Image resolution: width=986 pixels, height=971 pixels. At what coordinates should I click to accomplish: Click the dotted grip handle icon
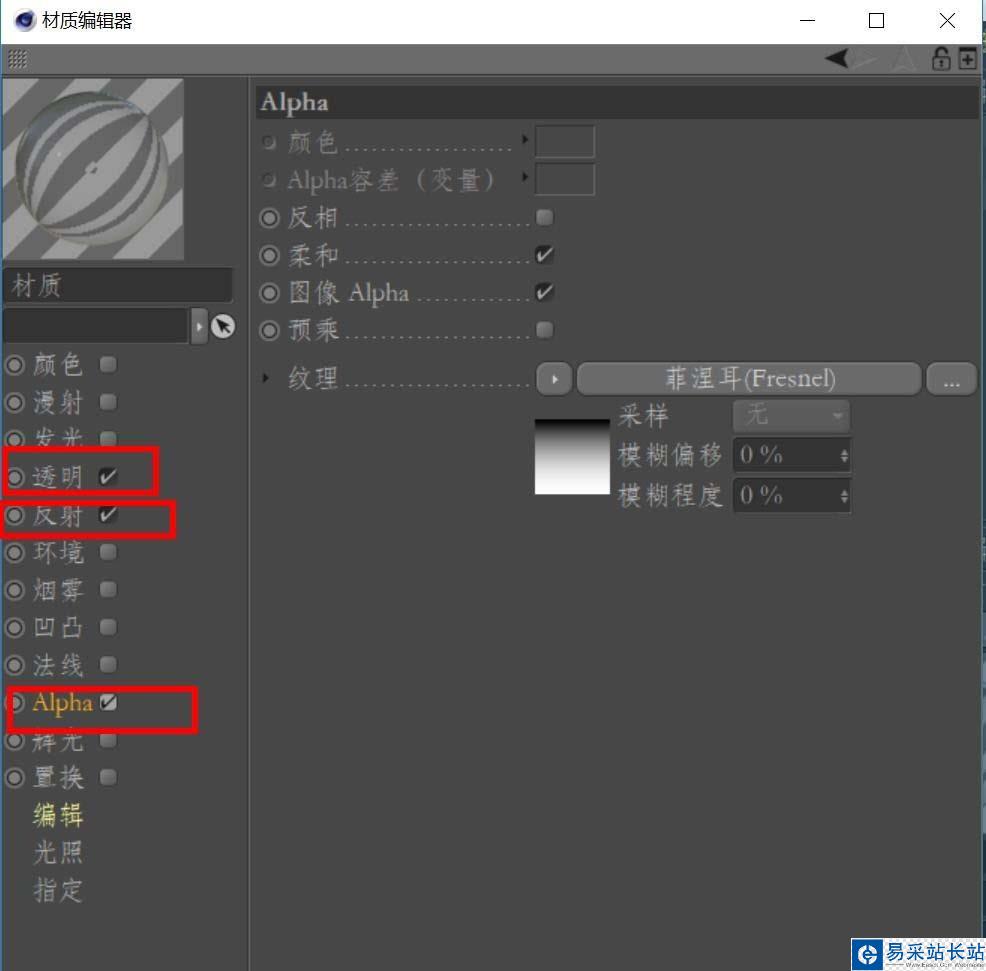[18, 60]
